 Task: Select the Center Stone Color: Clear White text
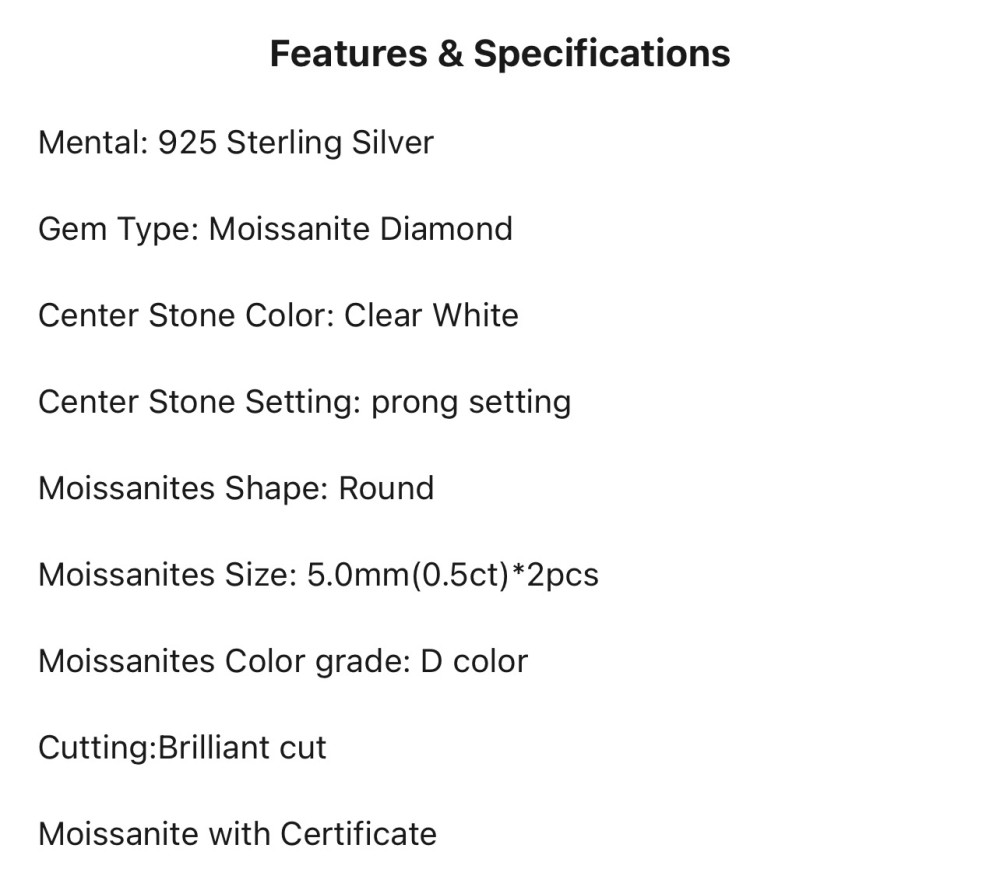pos(278,315)
